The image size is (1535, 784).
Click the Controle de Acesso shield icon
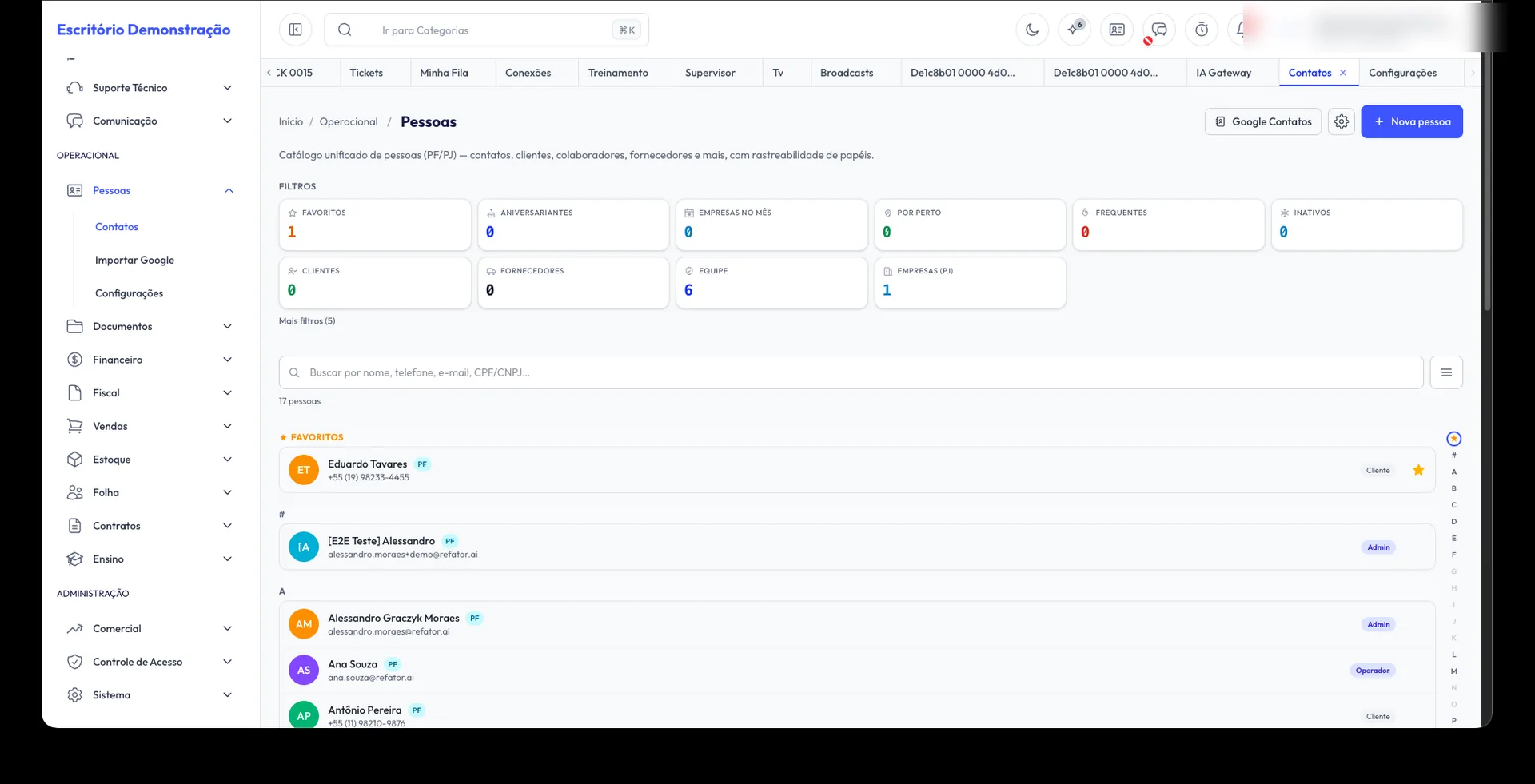point(75,662)
